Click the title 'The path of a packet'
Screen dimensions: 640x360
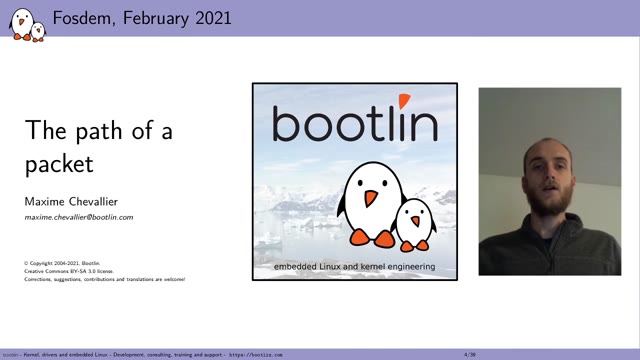click(x=99, y=147)
